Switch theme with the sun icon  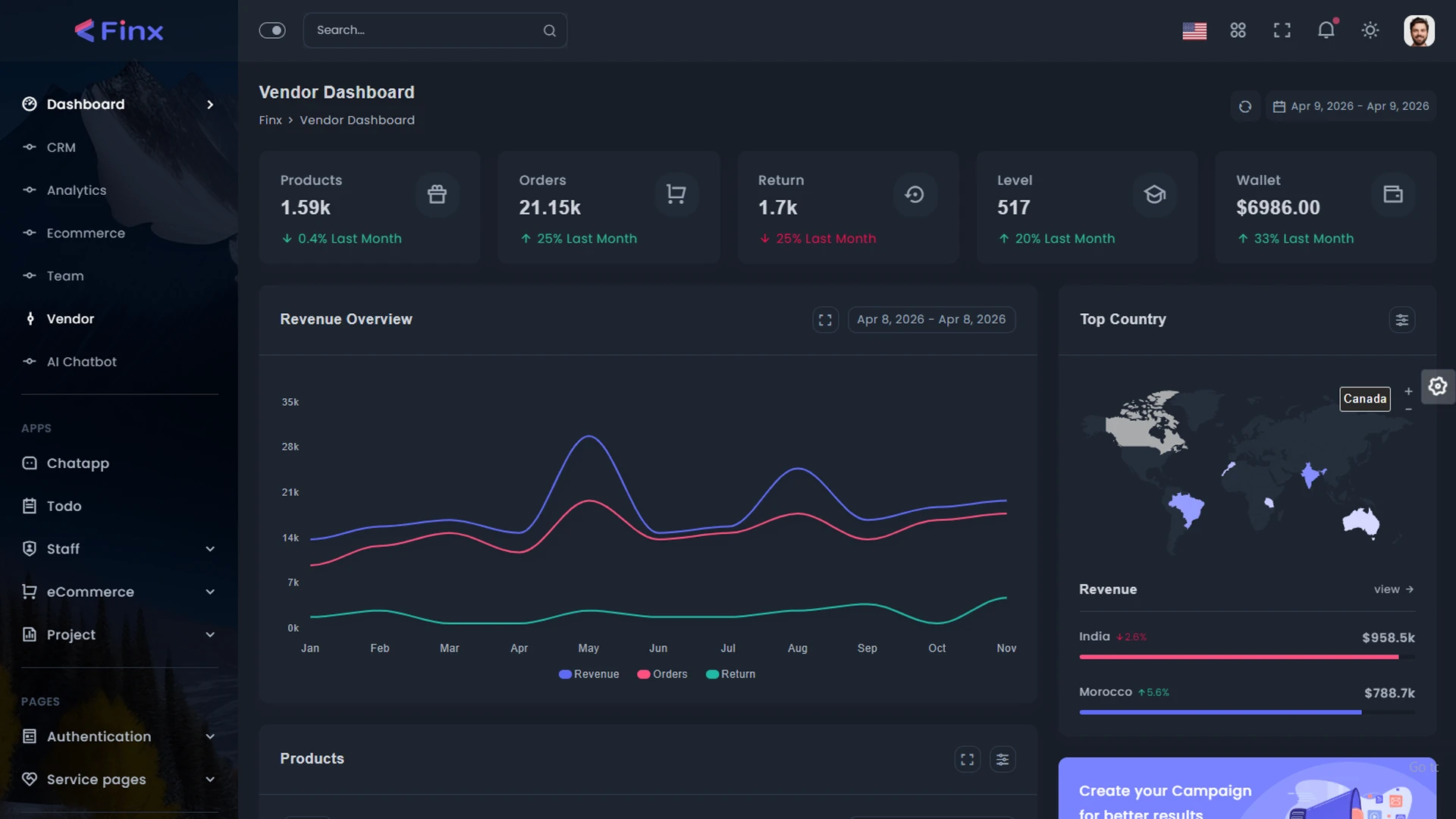pos(1370,30)
